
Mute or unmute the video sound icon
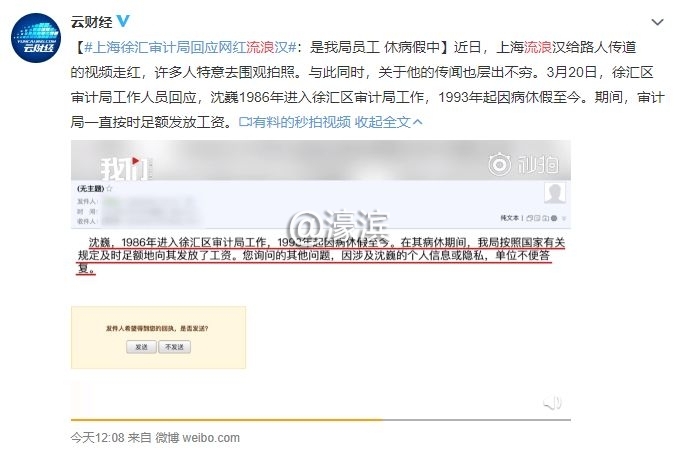point(552,403)
